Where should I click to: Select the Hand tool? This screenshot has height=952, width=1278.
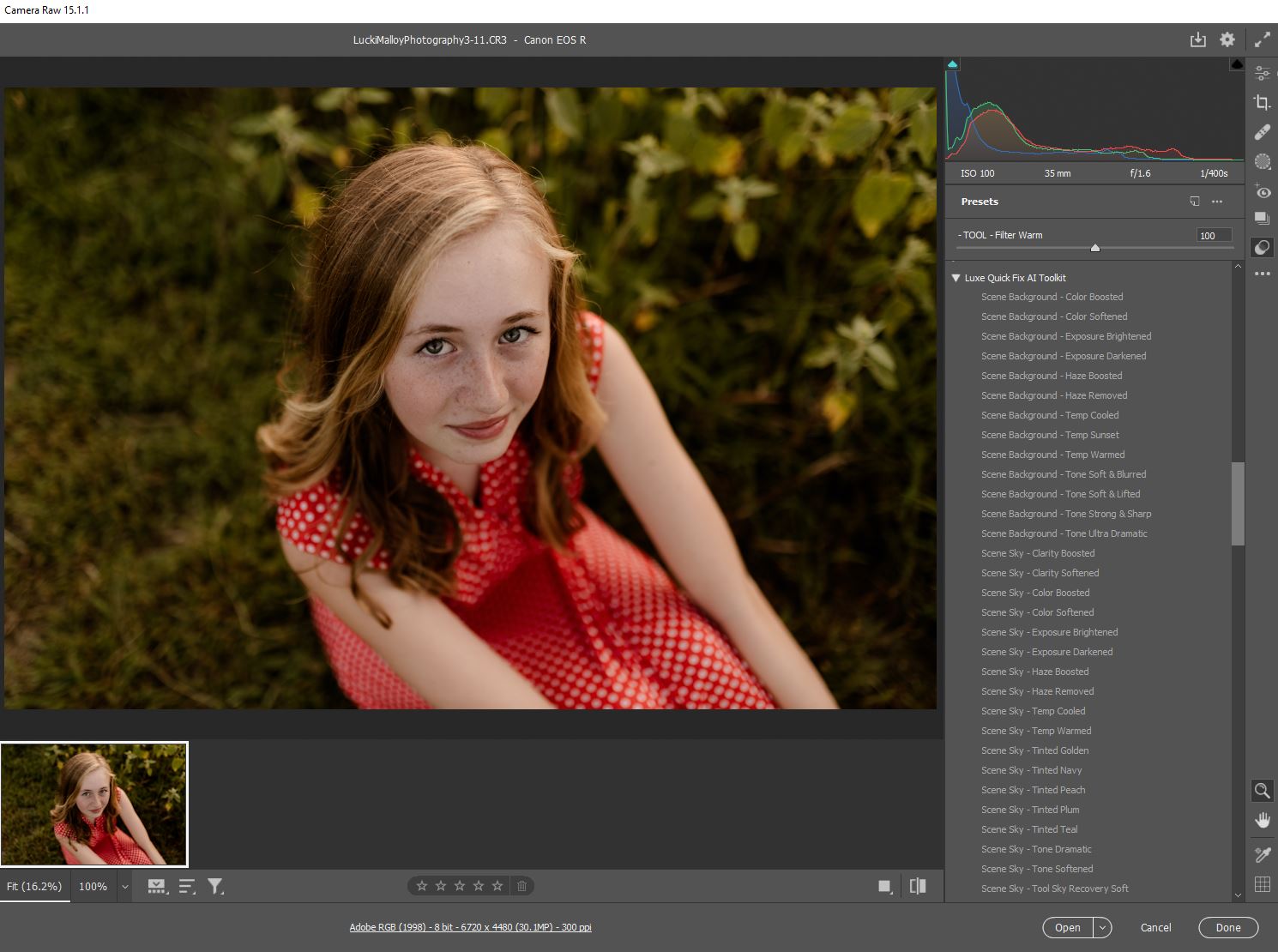click(x=1262, y=820)
